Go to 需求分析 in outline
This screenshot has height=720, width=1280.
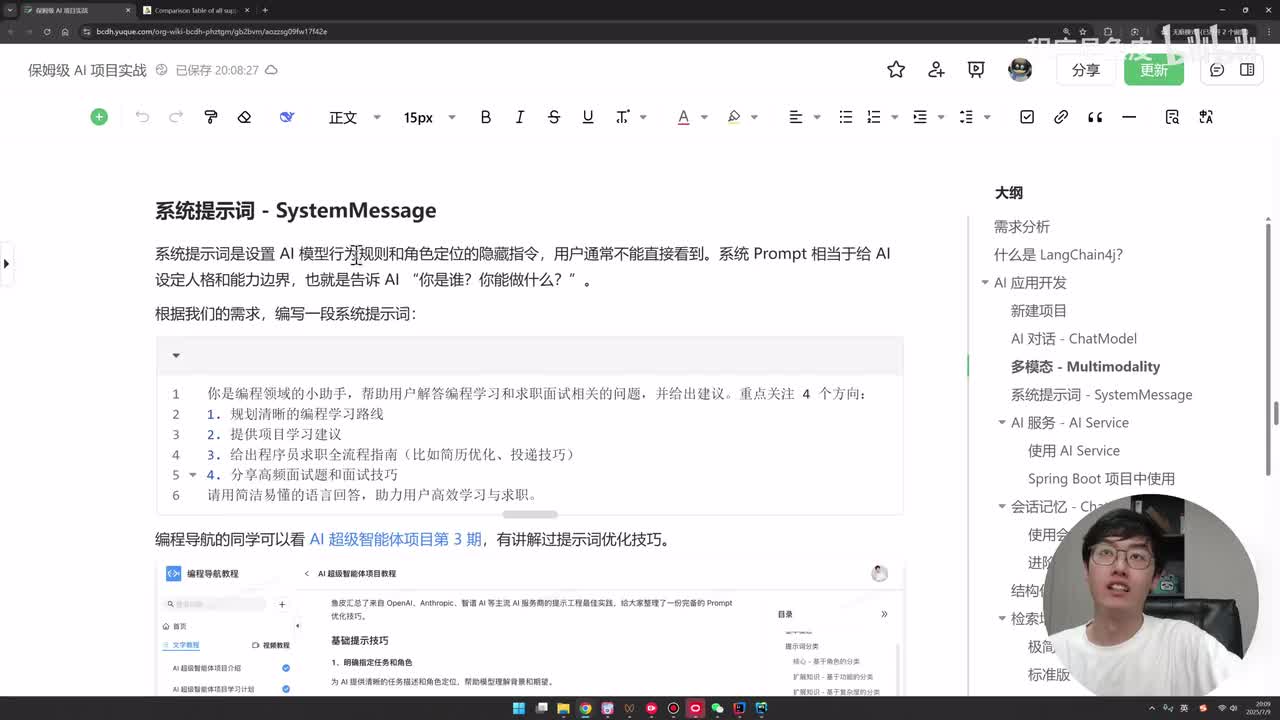tap(1022, 227)
